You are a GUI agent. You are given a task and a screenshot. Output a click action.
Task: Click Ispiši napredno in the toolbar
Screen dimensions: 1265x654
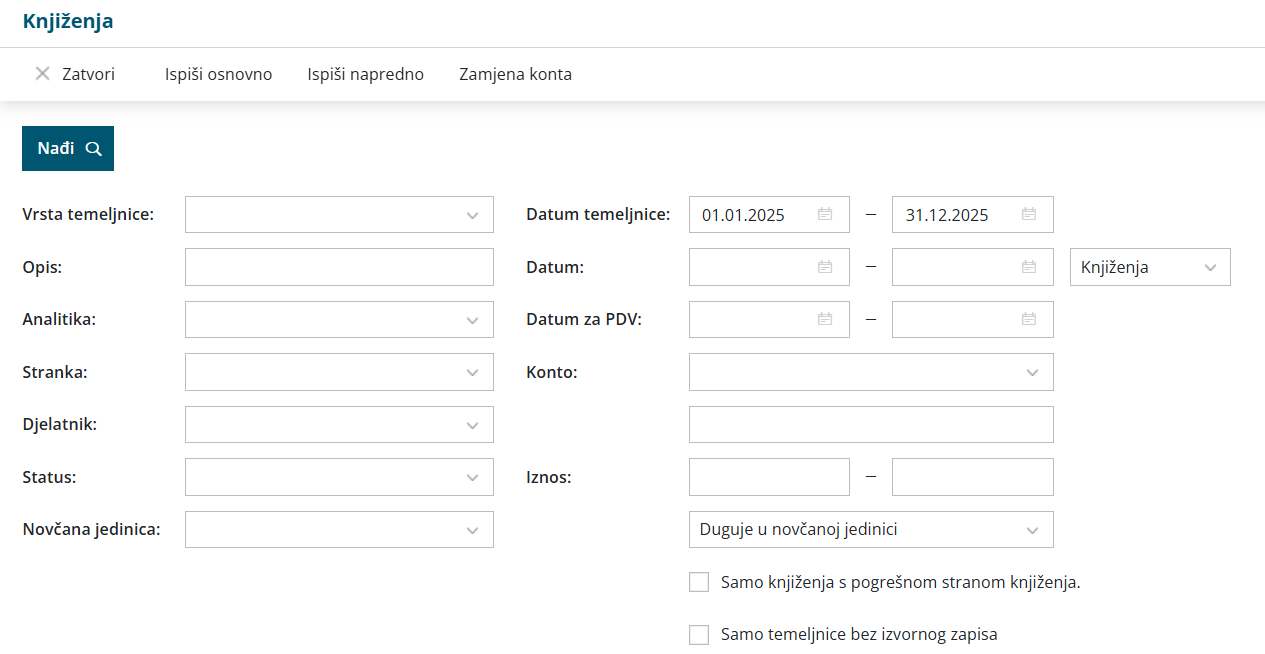point(365,74)
